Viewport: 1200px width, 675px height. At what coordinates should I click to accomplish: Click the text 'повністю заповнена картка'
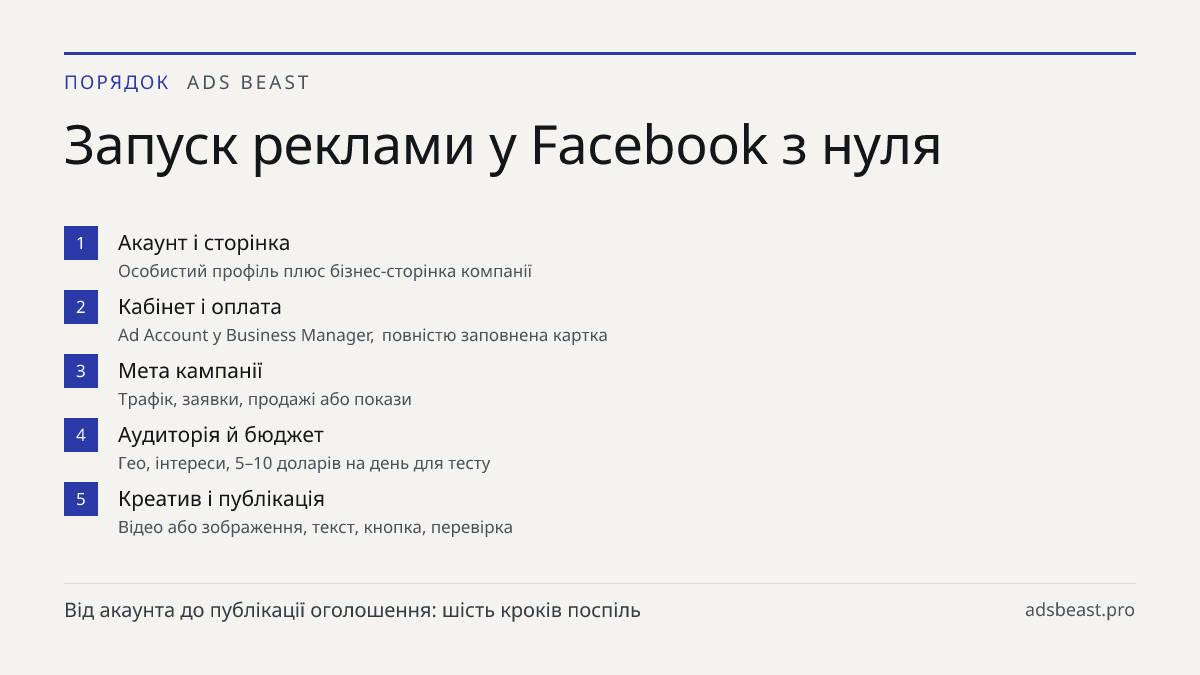click(x=495, y=335)
